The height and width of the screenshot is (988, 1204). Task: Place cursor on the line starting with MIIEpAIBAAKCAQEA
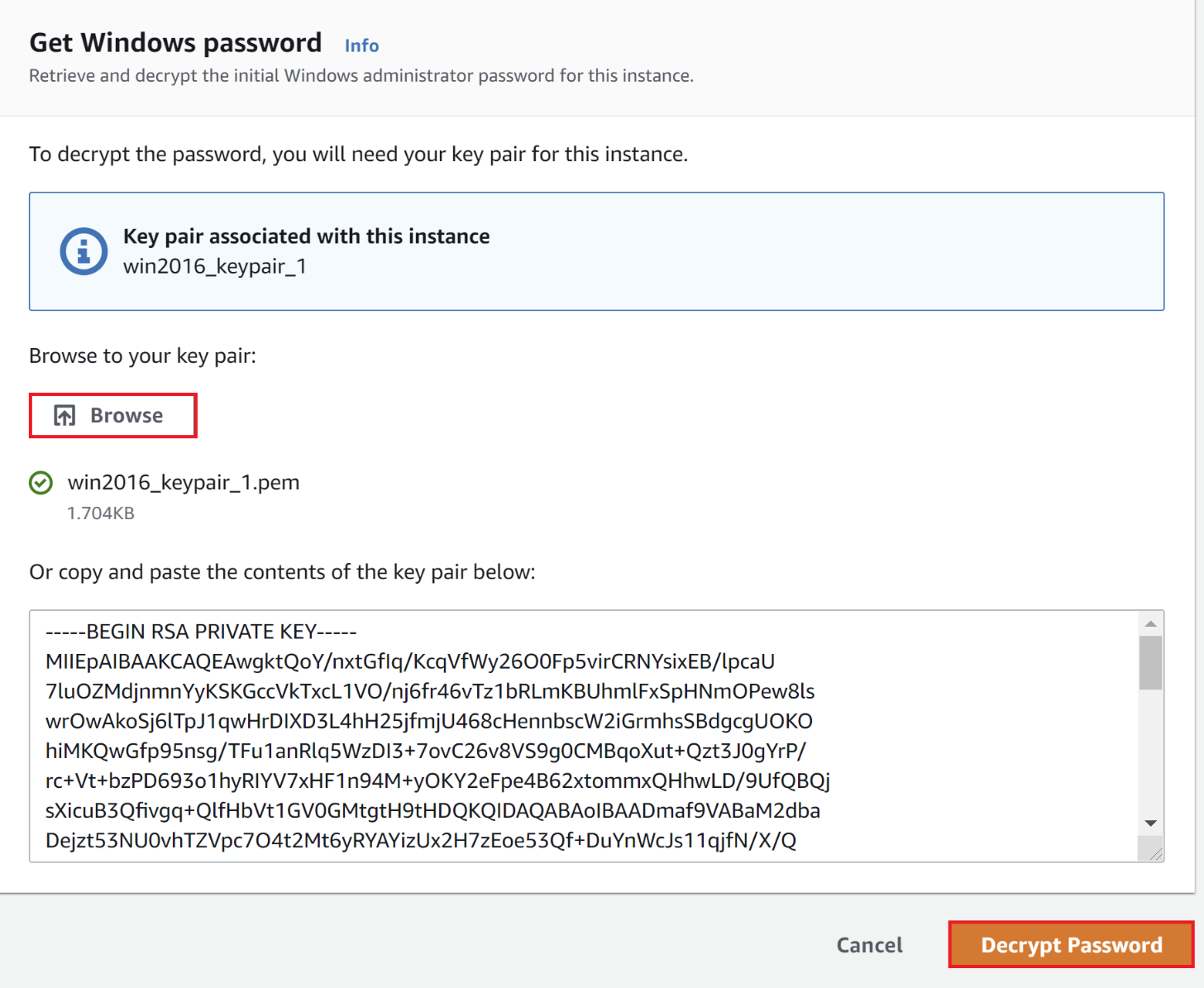coord(409,661)
